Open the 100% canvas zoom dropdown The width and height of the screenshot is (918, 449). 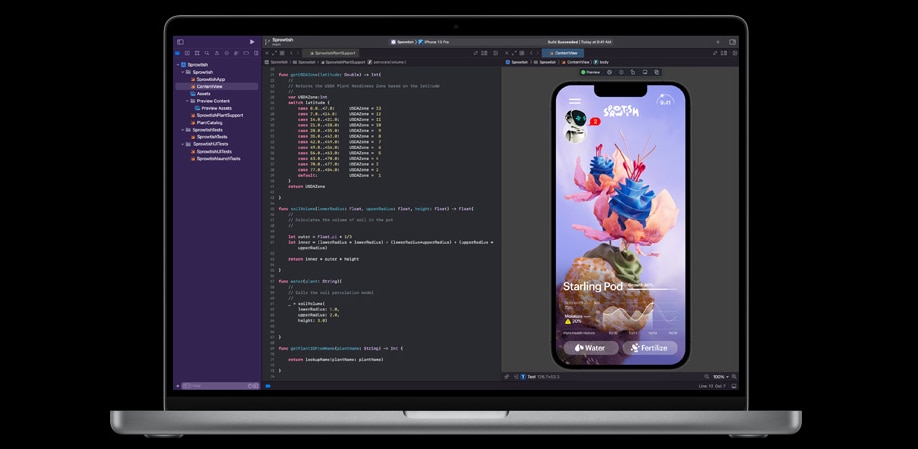click(x=720, y=376)
